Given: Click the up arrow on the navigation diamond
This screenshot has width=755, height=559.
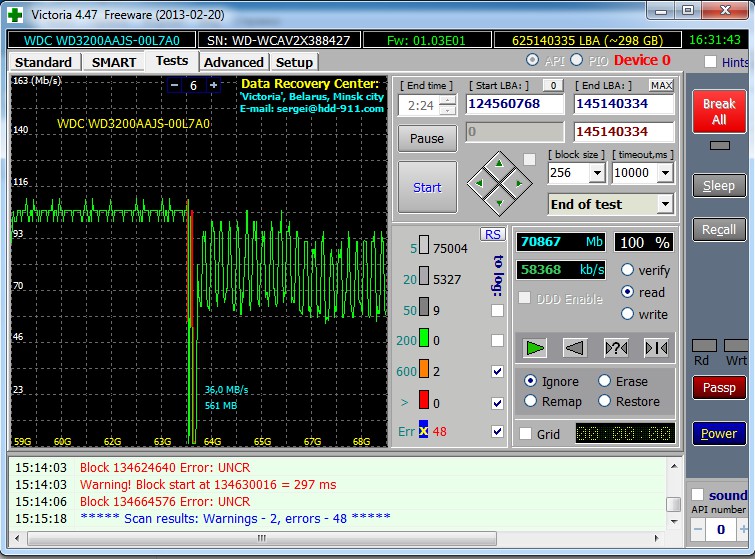Looking at the screenshot, I should 499,163.
